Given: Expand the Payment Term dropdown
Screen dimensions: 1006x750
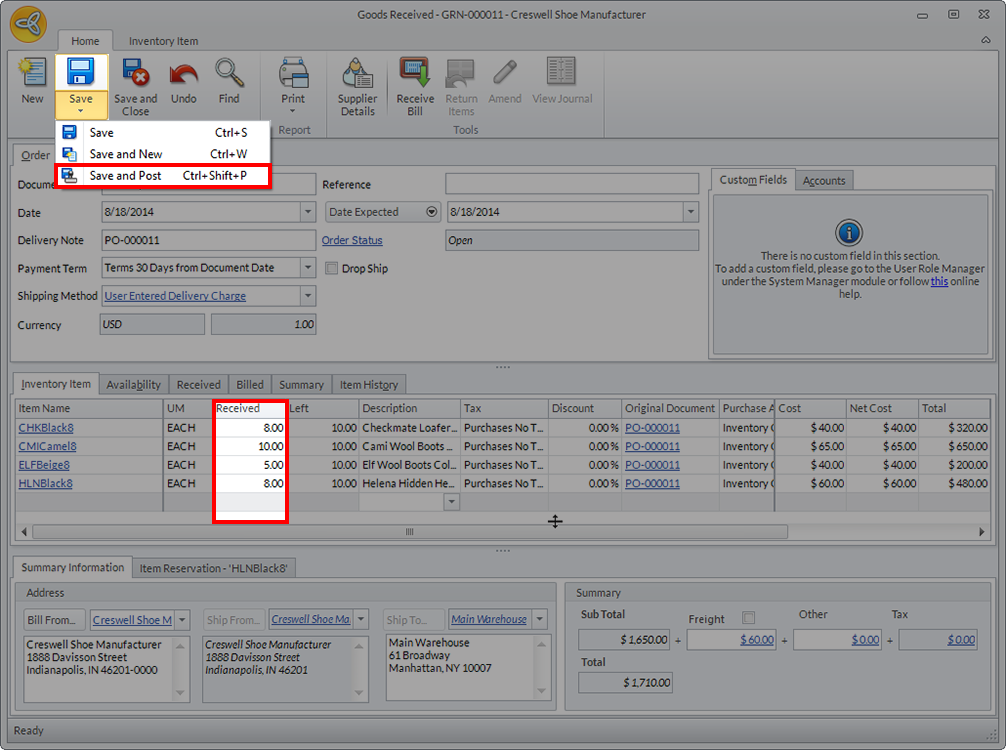Looking at the screenshot, I should 307,268.
